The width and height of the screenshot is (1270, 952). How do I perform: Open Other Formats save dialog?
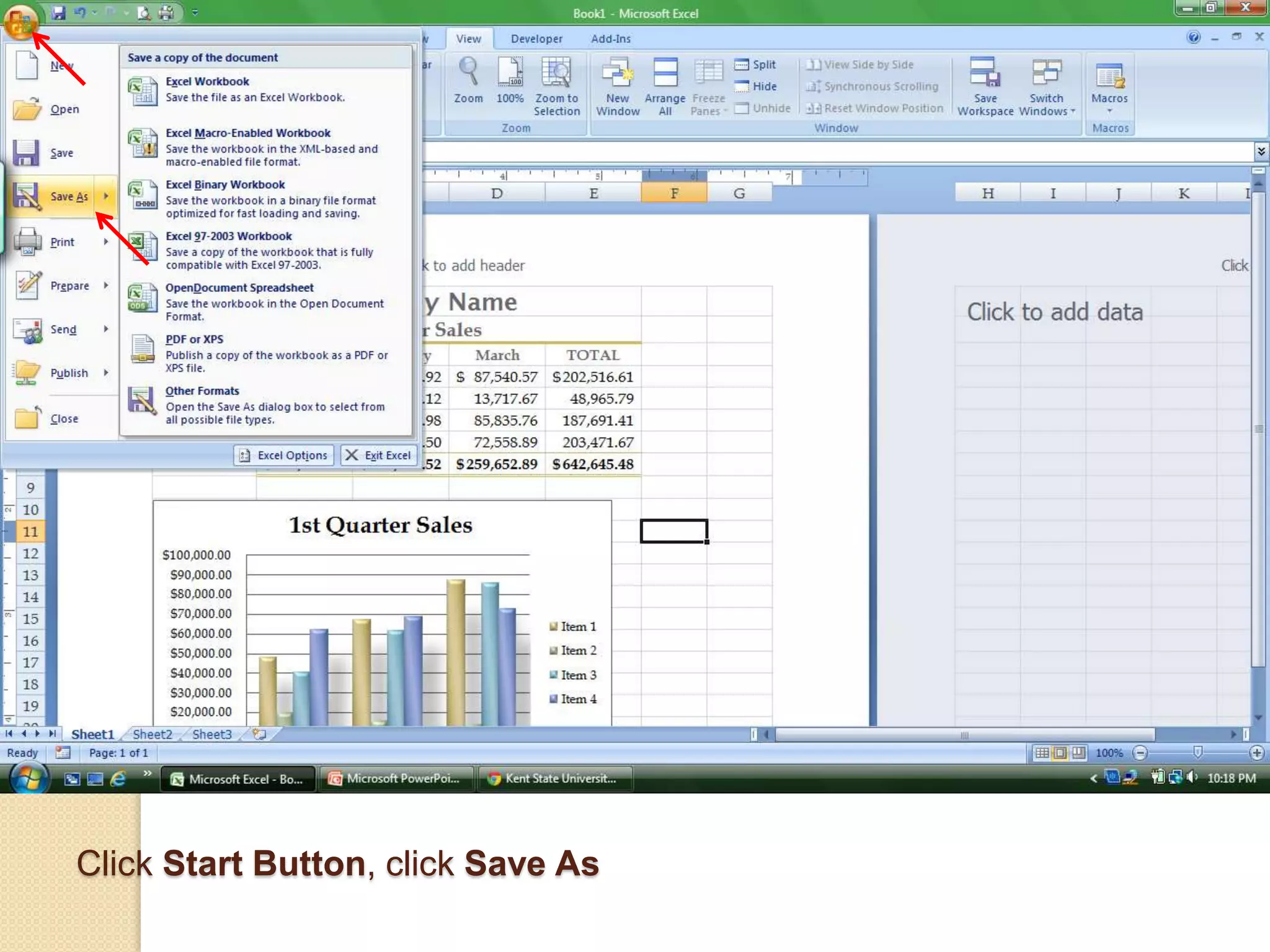267,405
